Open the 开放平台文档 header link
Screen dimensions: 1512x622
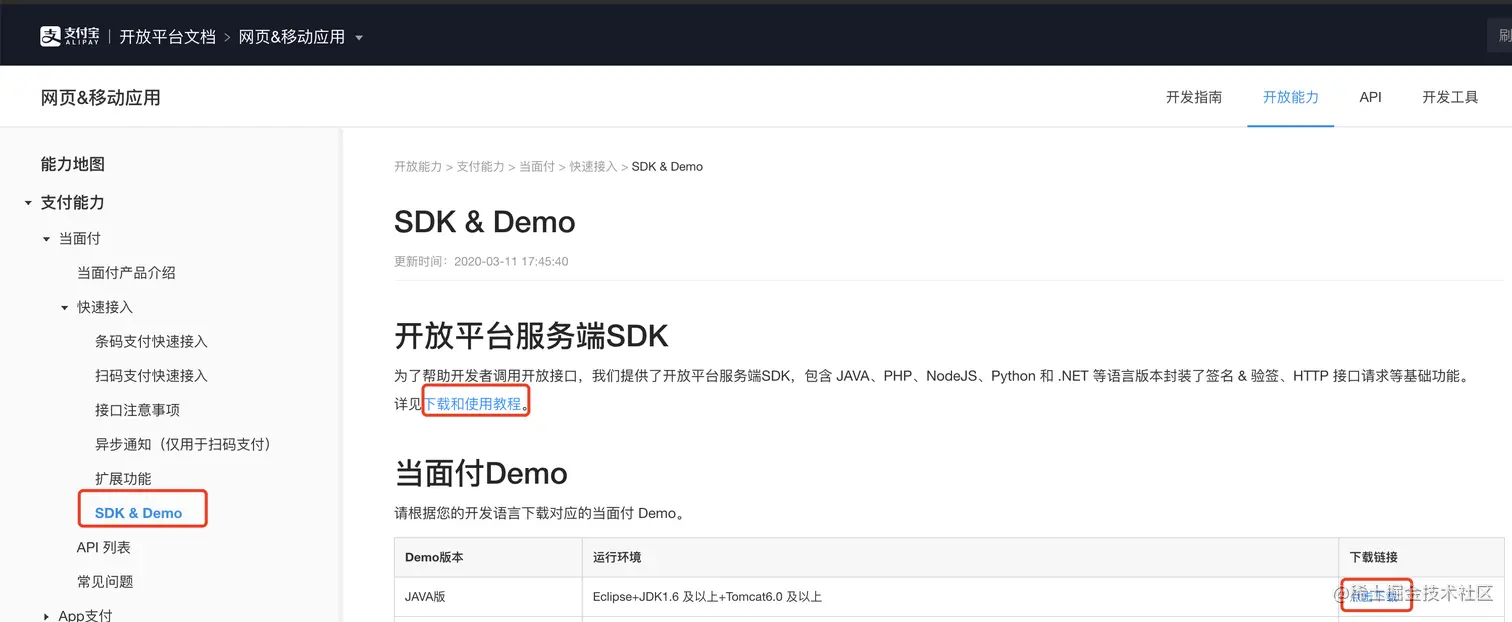pyautogui.click(x=167, y=37)
